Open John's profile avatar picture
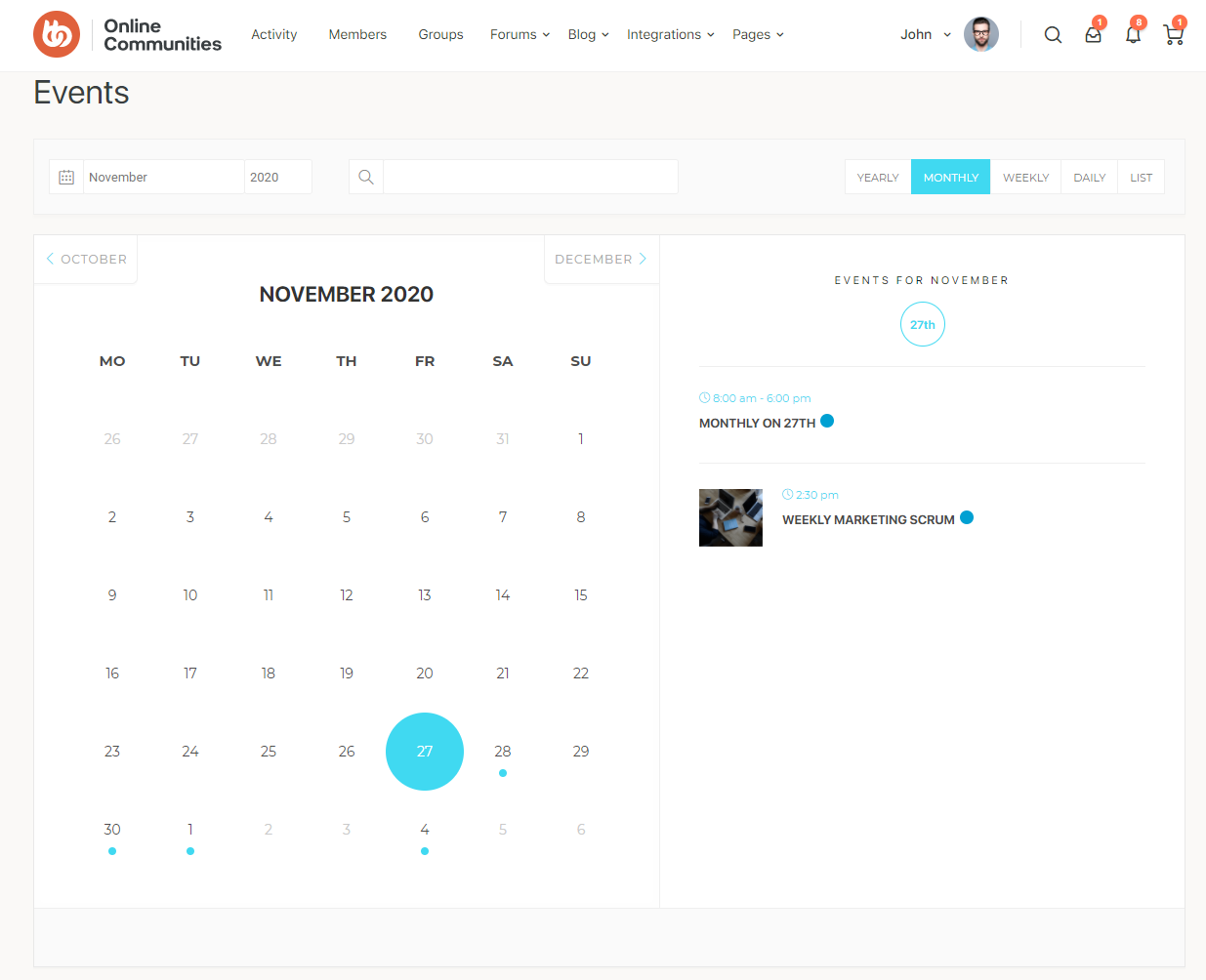The width and height of the screenshot is (1206, 980). pos(980,34)
